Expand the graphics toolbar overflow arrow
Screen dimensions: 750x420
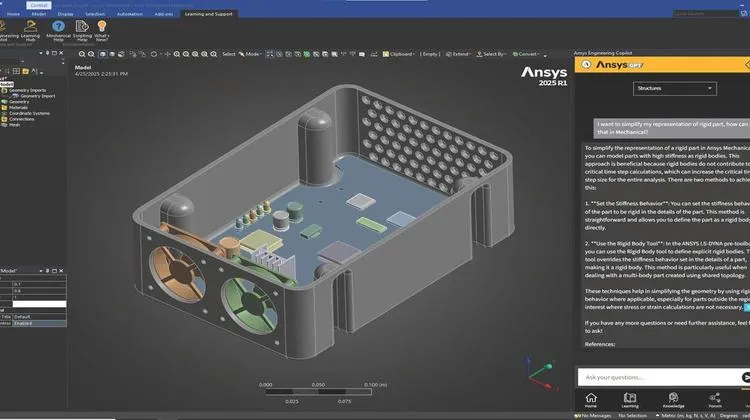click(545, 55)
